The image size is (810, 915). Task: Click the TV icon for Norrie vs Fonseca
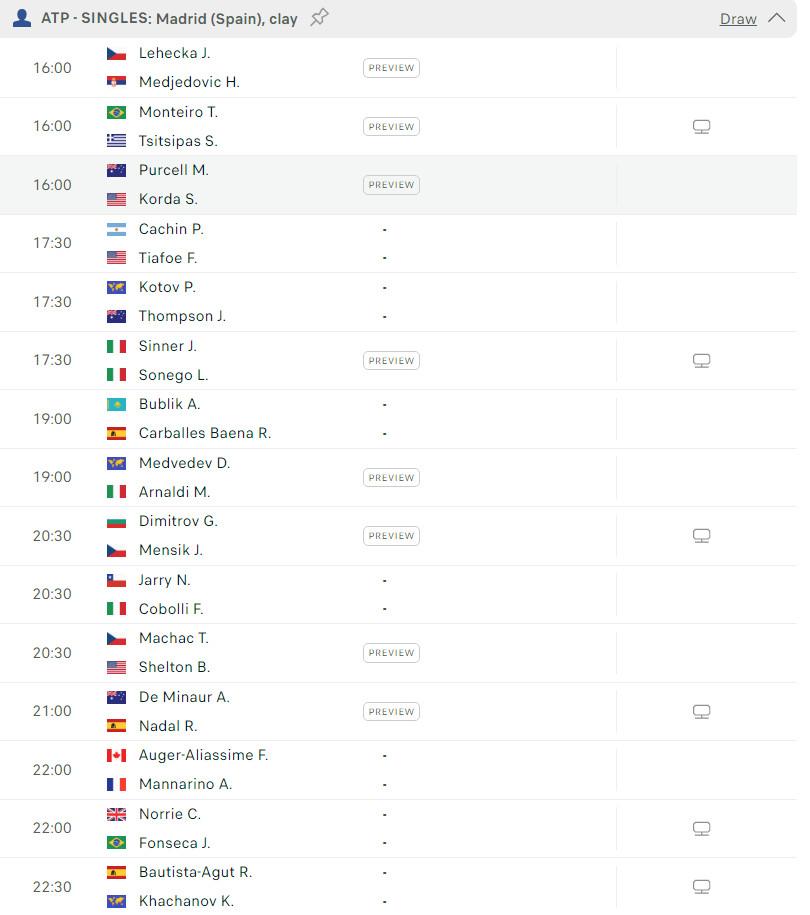(701, 829)
